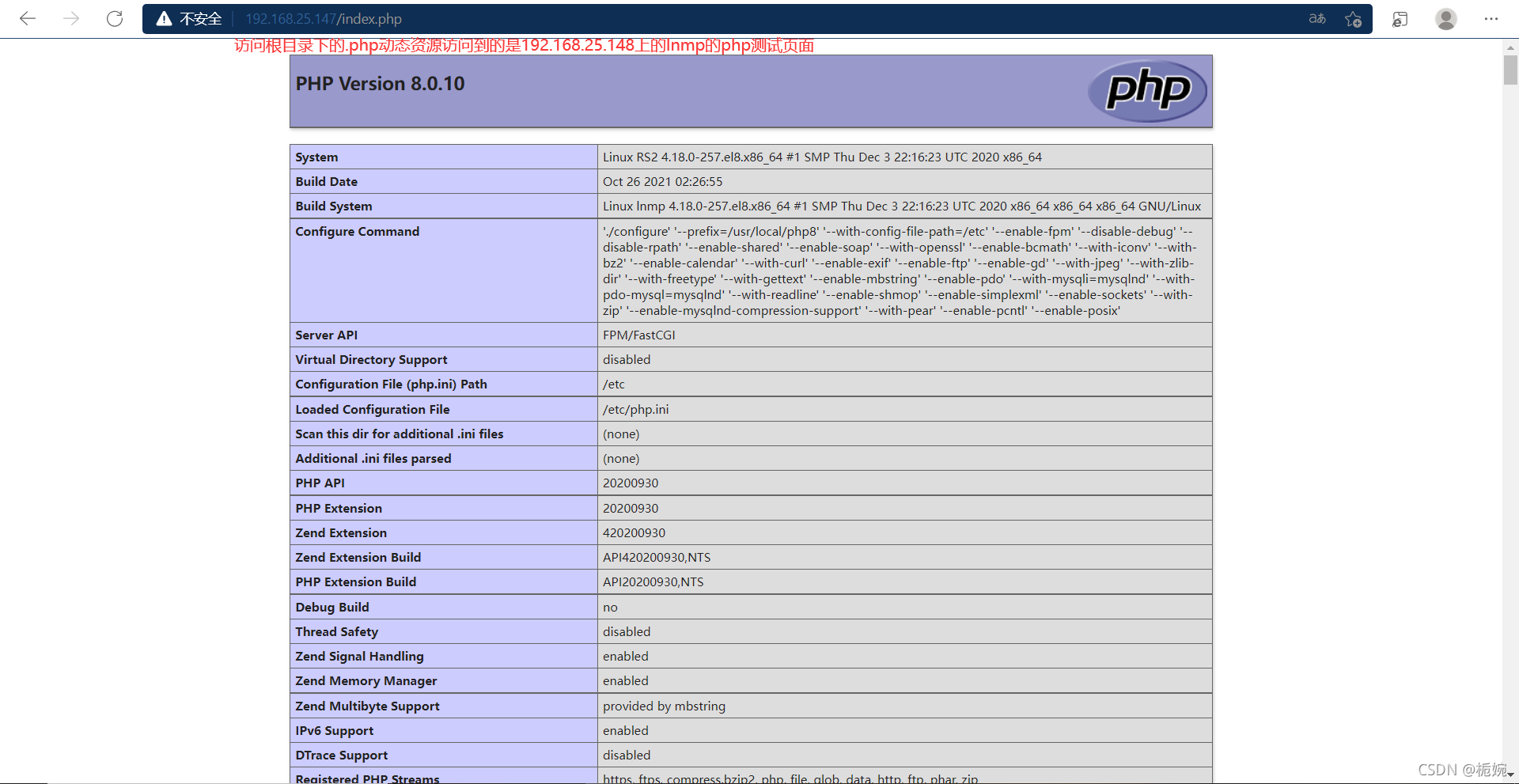Image resolution: width=1519 pixels, height=784 pixels.
Task: Click the PHP logo image
Action: 1147,91
